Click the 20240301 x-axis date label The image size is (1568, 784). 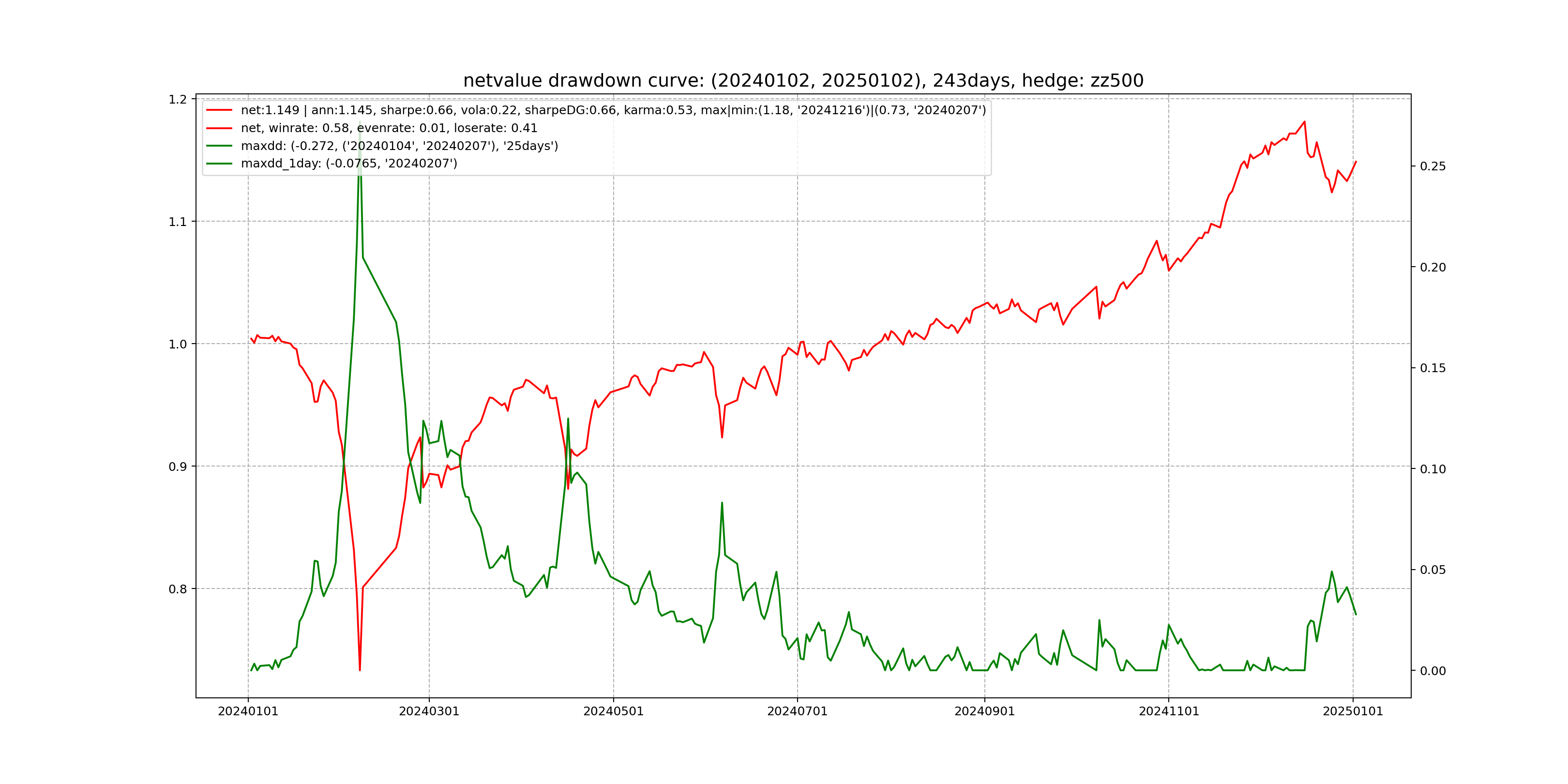(x=428, y=711)
